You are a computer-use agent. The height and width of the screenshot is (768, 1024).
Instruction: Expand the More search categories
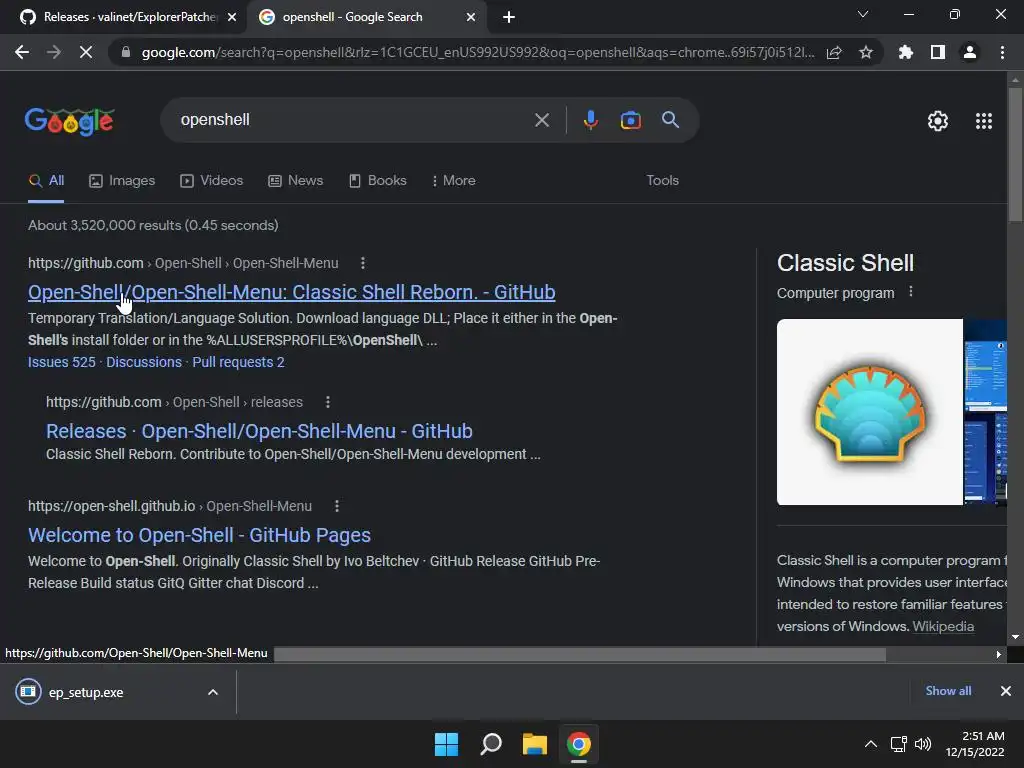coord(454,181)
